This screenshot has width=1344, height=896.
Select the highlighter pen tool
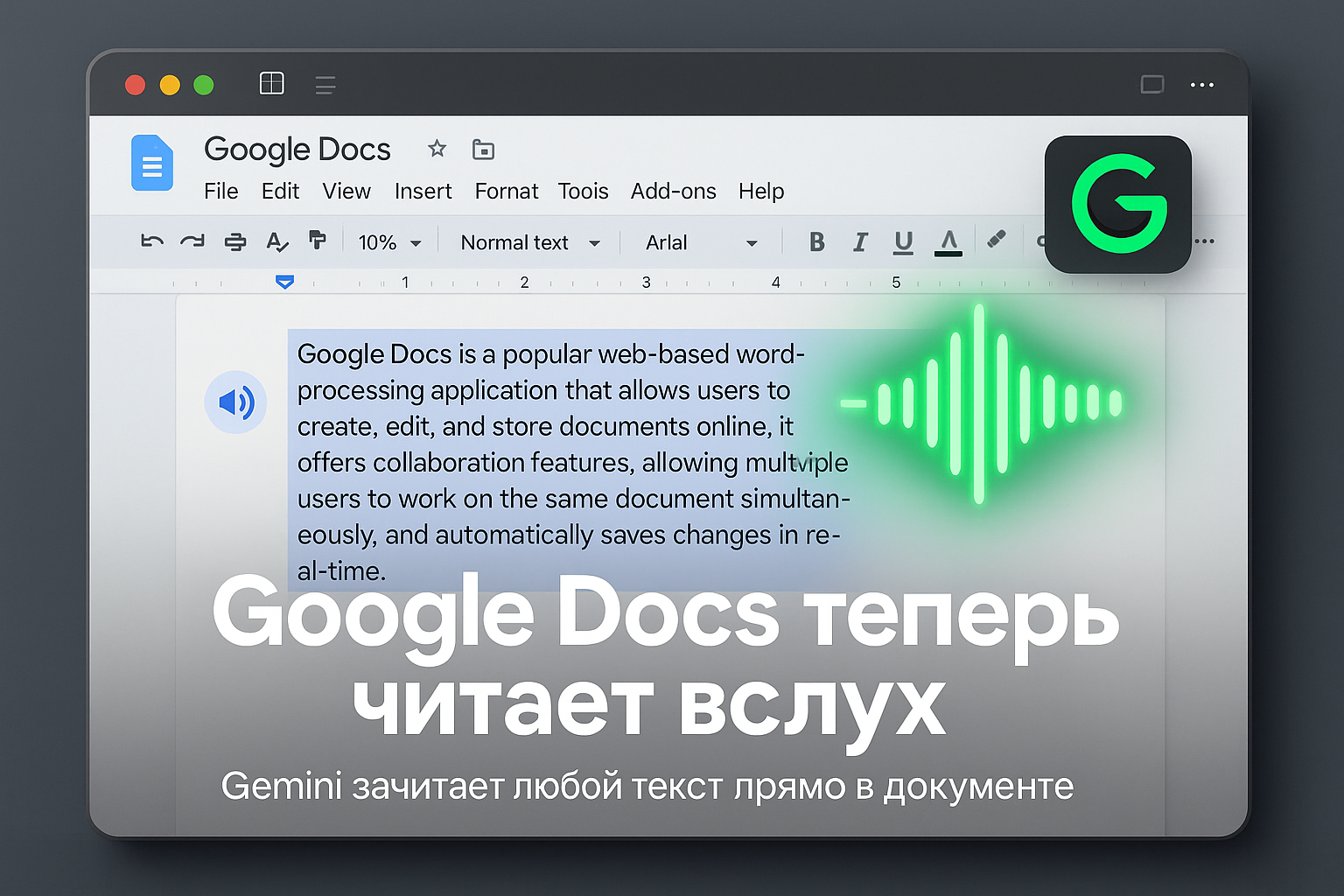pyautogui.click(x=996, y=240)
